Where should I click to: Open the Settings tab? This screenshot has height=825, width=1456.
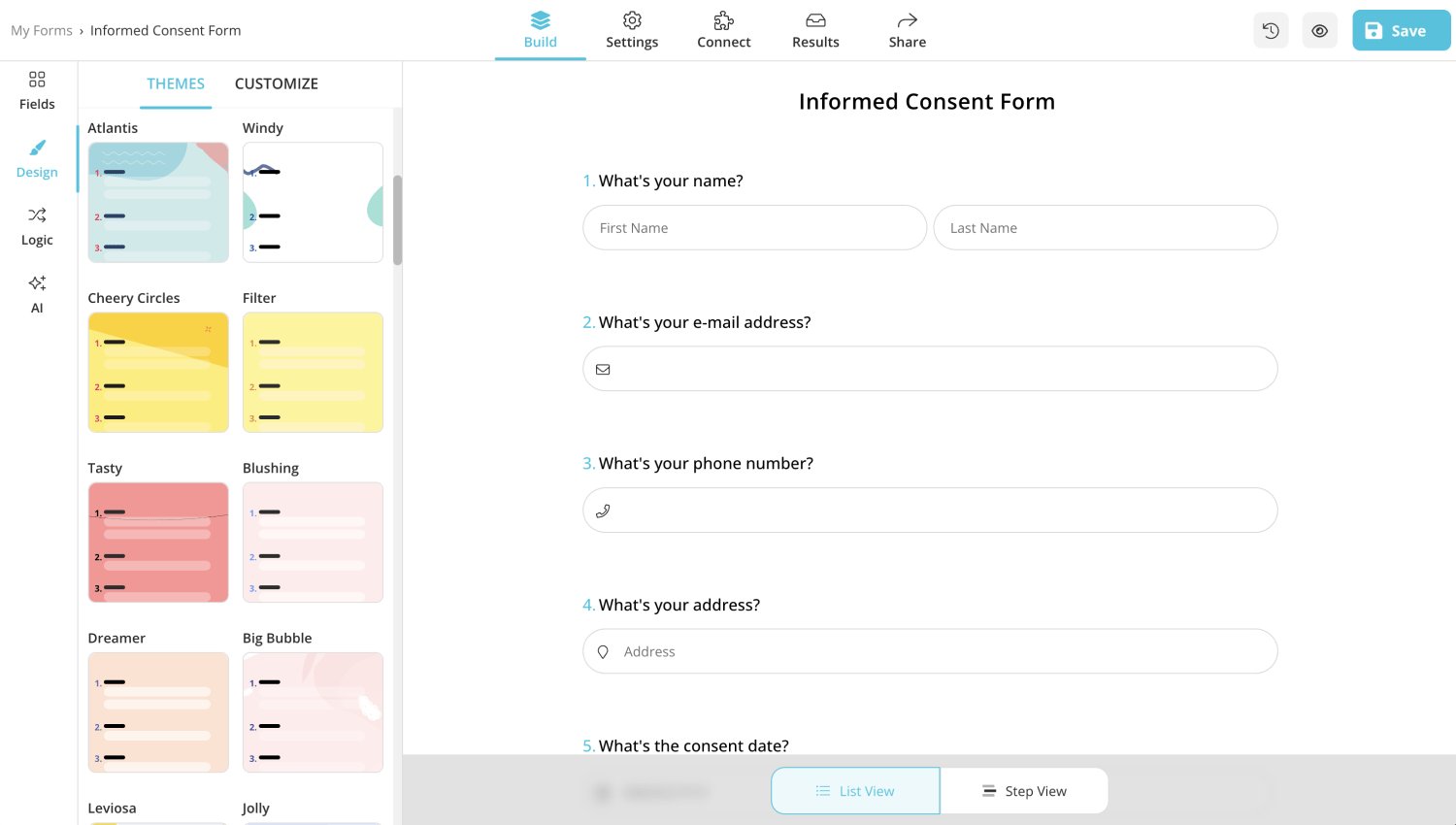tap(632, 30)
